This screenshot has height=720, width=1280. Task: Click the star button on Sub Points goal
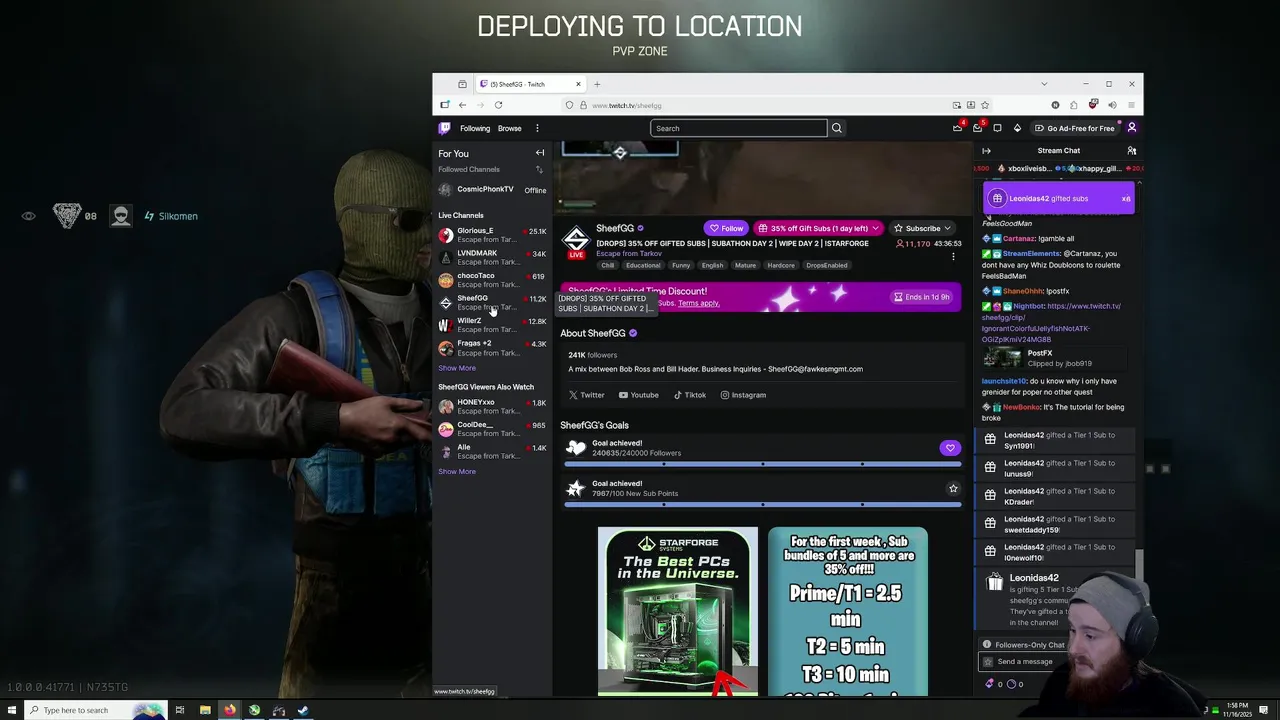pos(953,488)
